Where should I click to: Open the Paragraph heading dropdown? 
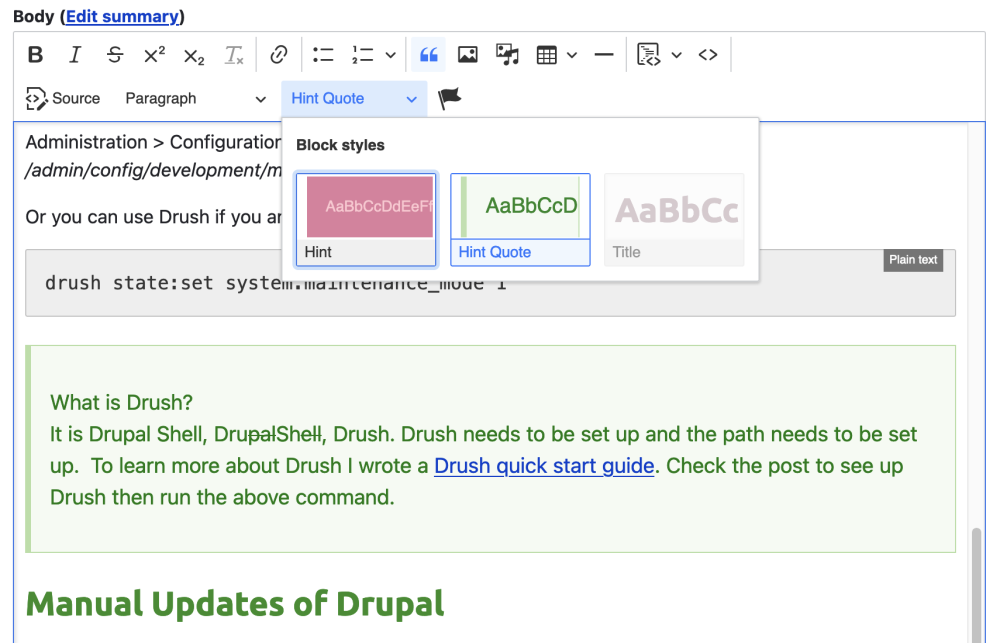pos(195,99)
